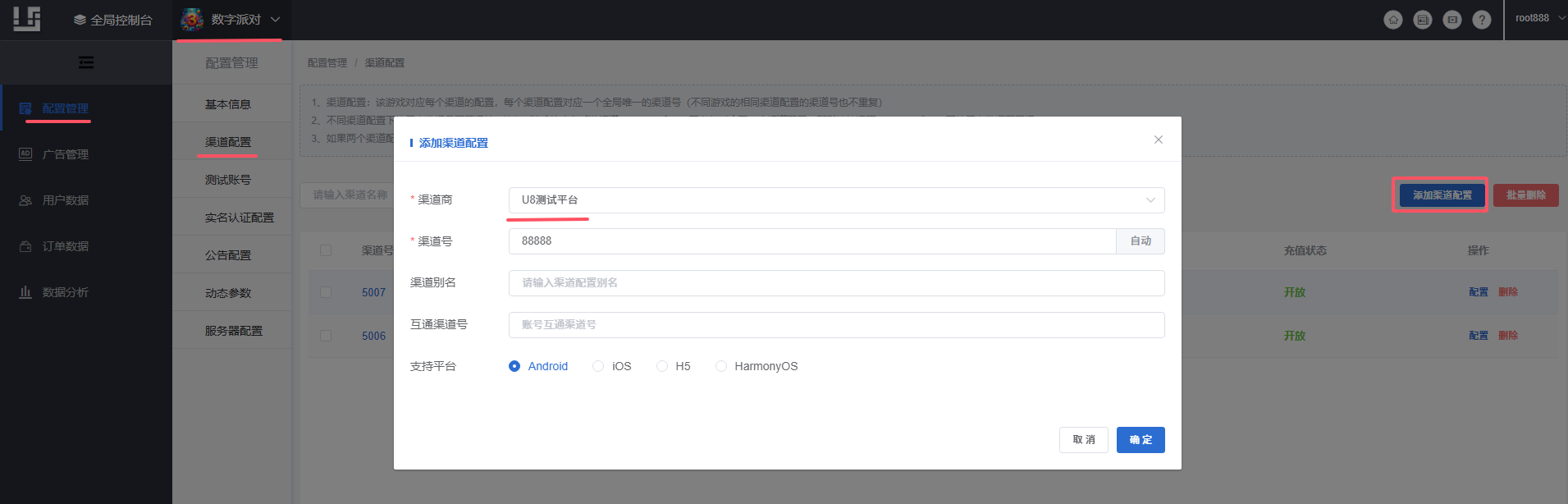Go to 实名认证配置 submenu item
Screen dimensions: 1568x504
tap(240, 218)
